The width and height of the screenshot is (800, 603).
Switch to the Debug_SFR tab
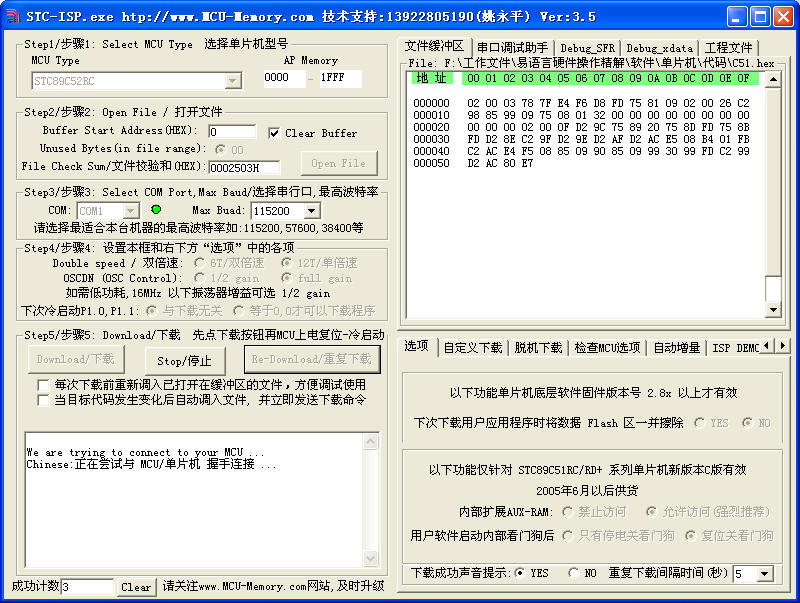point(587,48)
